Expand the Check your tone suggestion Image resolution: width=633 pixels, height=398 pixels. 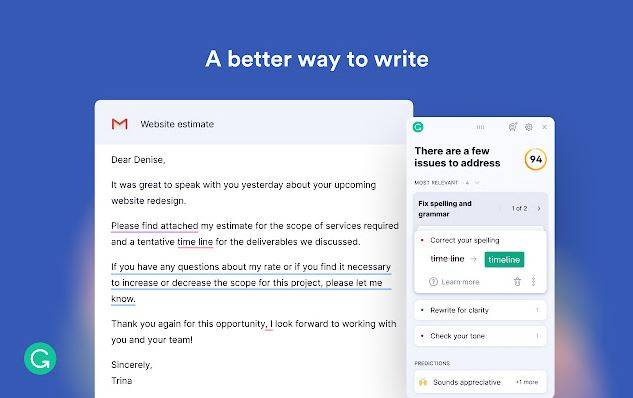tap(480, 336)
